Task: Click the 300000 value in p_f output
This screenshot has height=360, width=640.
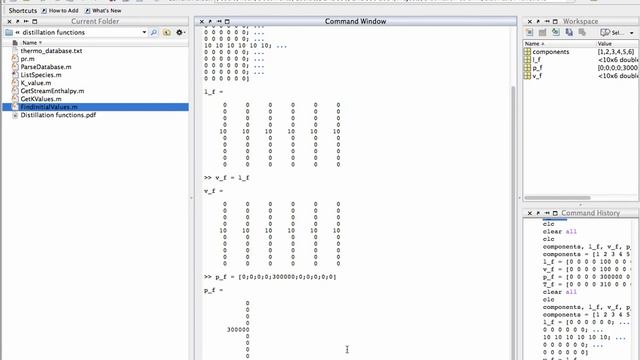Action: pos(238,330)
